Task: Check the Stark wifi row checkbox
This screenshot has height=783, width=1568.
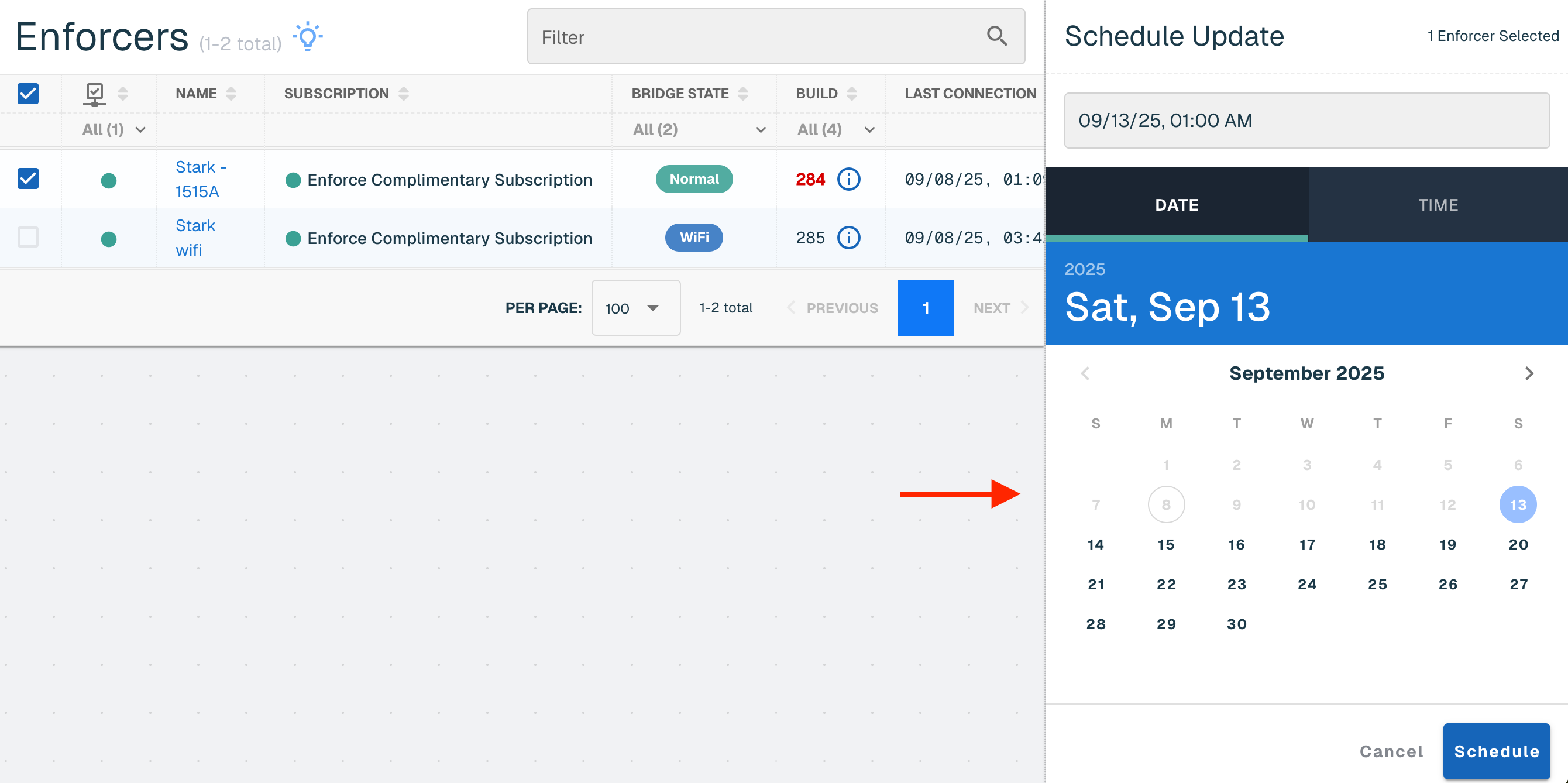Action: [x=28, y=237]
